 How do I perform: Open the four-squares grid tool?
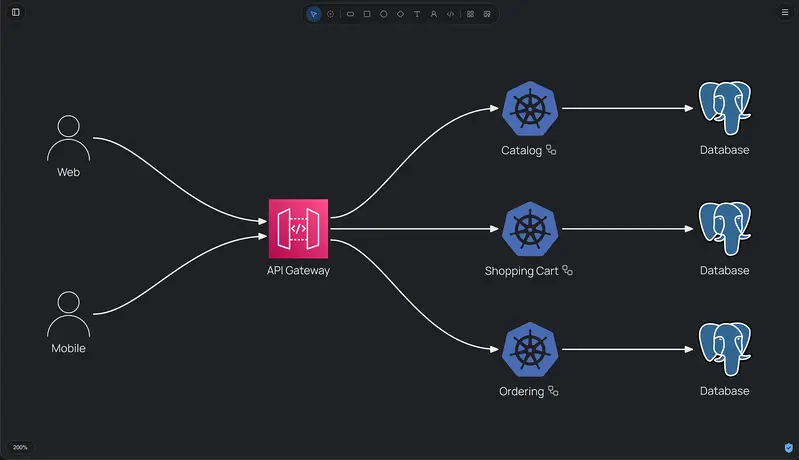click(470, 14)
